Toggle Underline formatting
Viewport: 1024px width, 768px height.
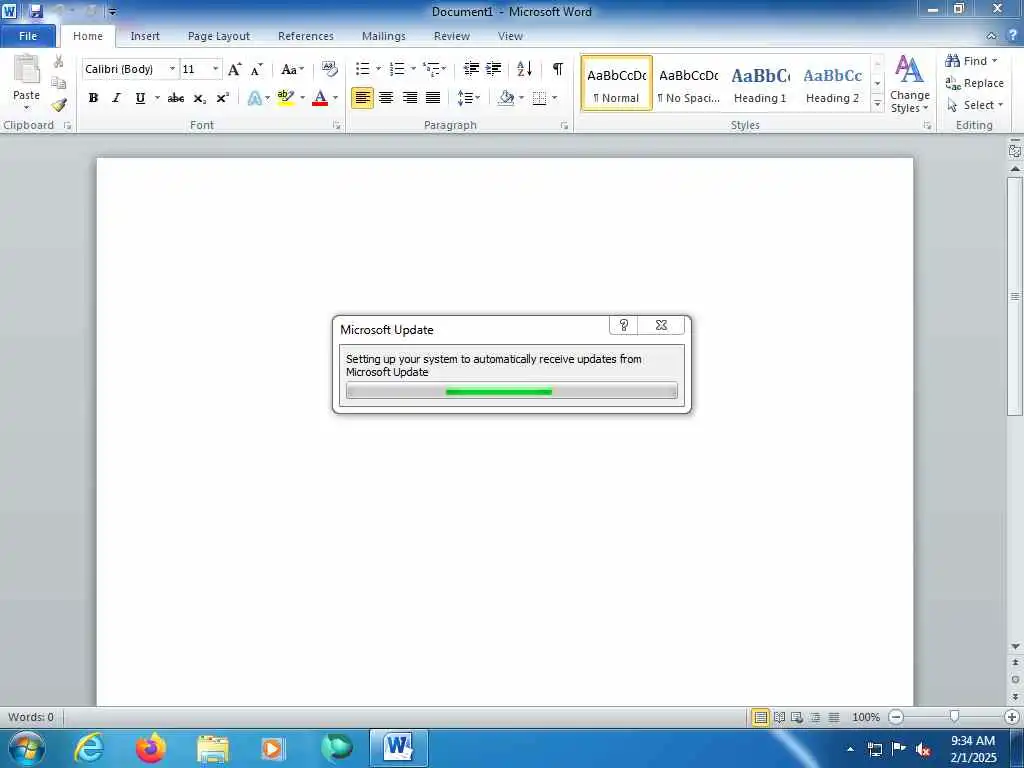pos(140,98)
